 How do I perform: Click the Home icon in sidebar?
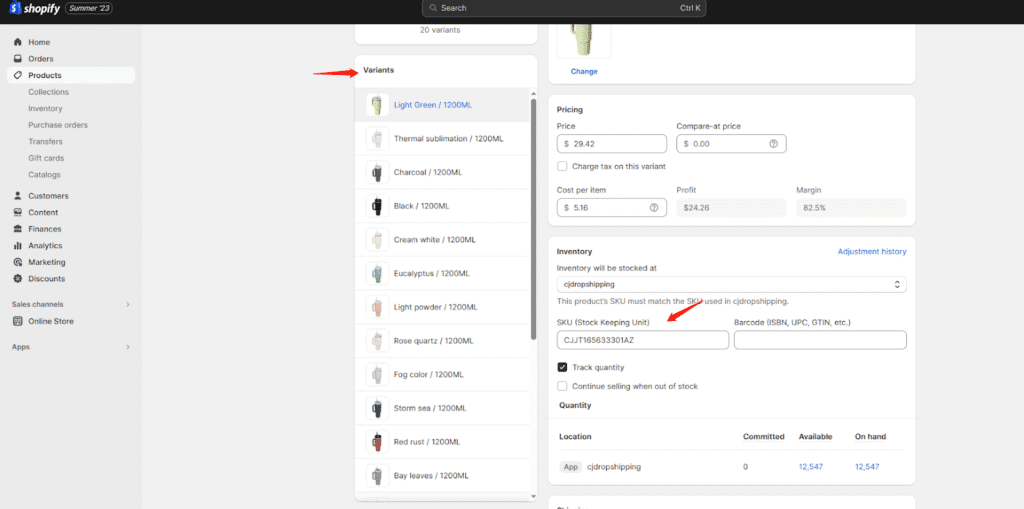point(18,42)
